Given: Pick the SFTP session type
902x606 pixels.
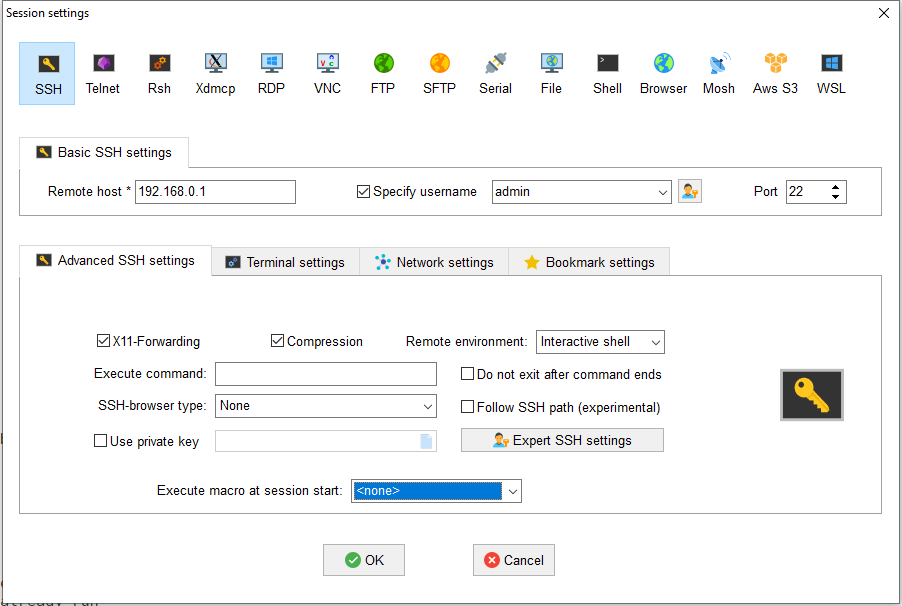Looking at the screenshot, I should (x=439, y=73).
